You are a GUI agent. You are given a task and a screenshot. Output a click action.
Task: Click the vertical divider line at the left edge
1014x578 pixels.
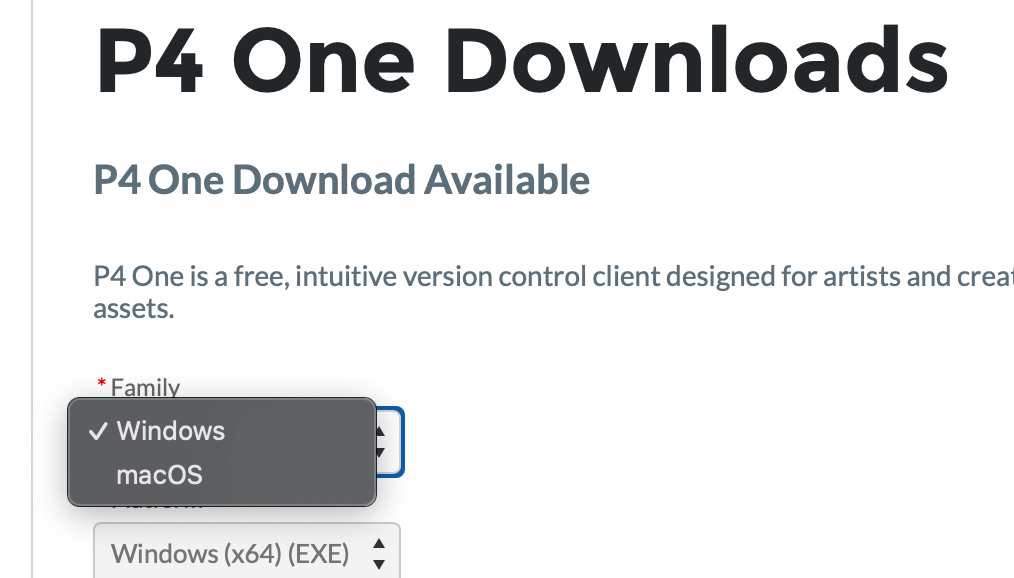coord(32,289)
